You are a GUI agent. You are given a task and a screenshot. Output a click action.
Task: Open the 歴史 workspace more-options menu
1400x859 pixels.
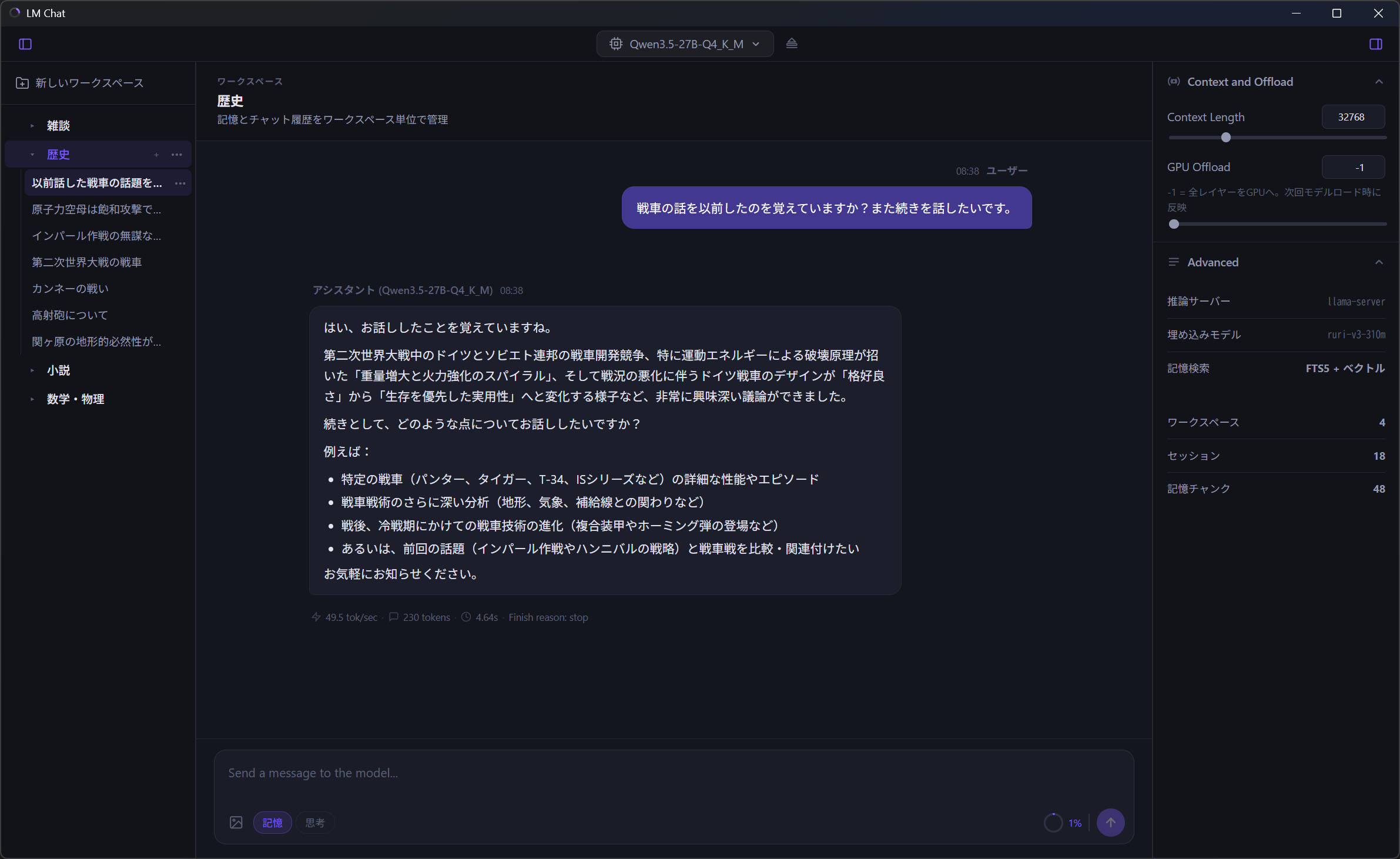point(177,155)
